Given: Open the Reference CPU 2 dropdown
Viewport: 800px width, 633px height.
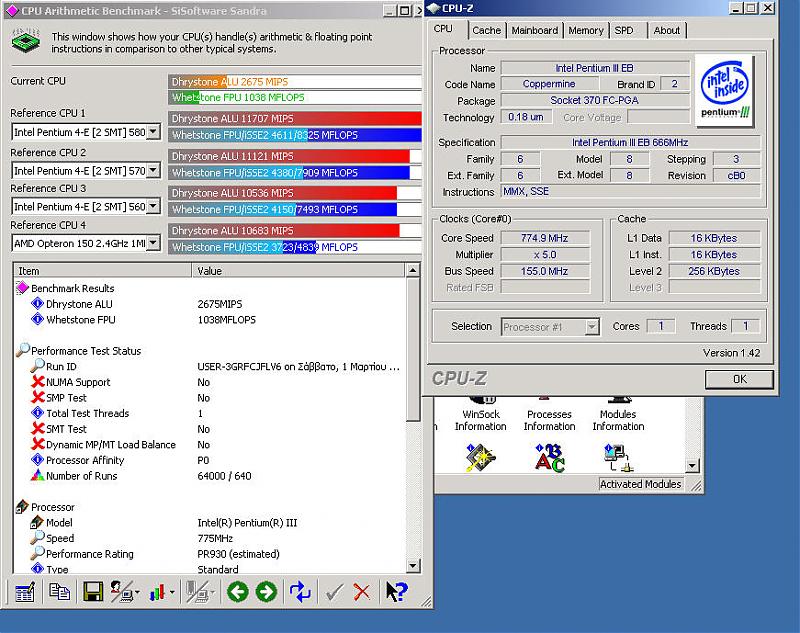Looking at the screenshot, I should click(x=153, y=170).
